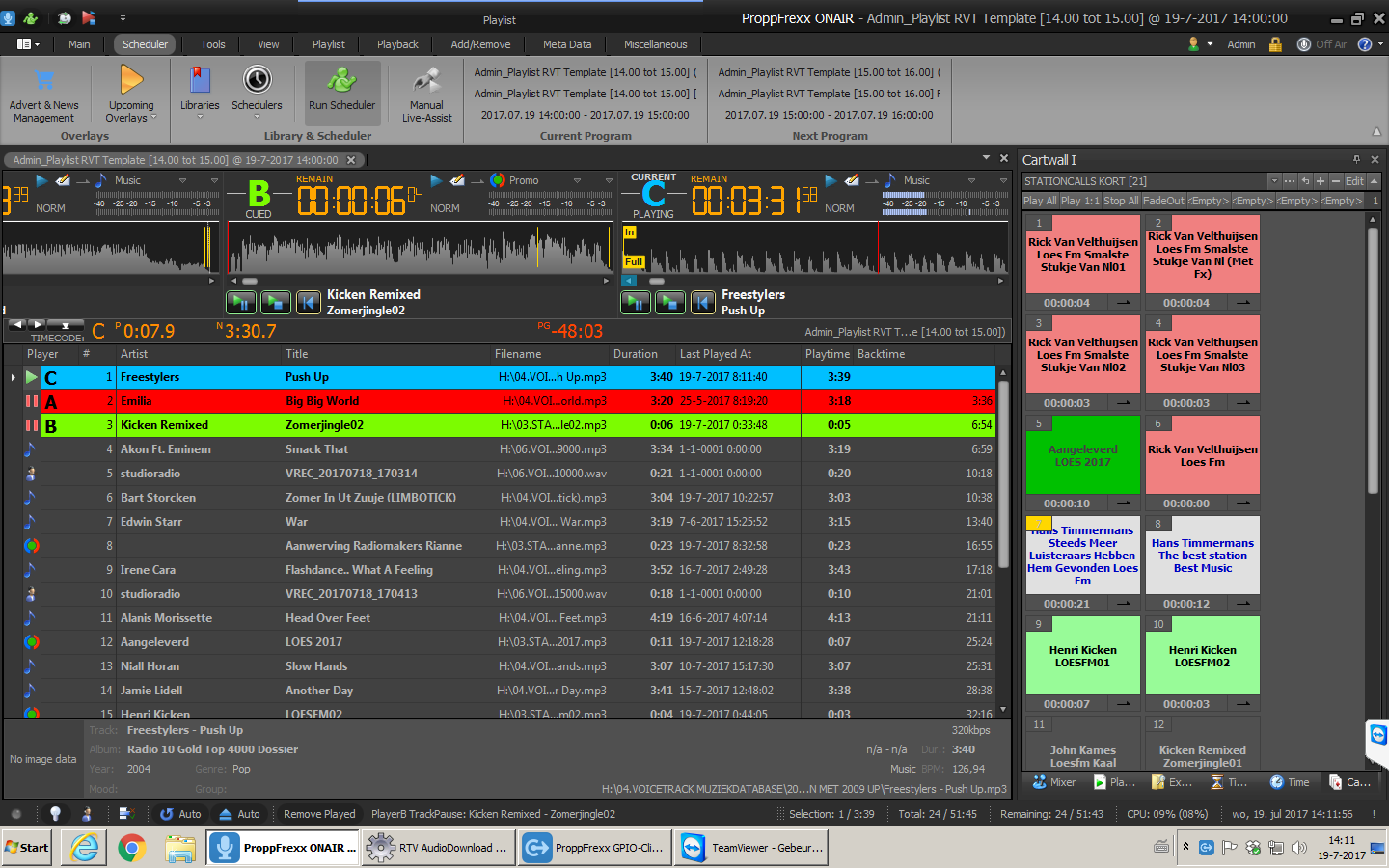The image size is (1389, 868).
Task: Toggle Remove Played option
Action: click(x=319, y=814)
